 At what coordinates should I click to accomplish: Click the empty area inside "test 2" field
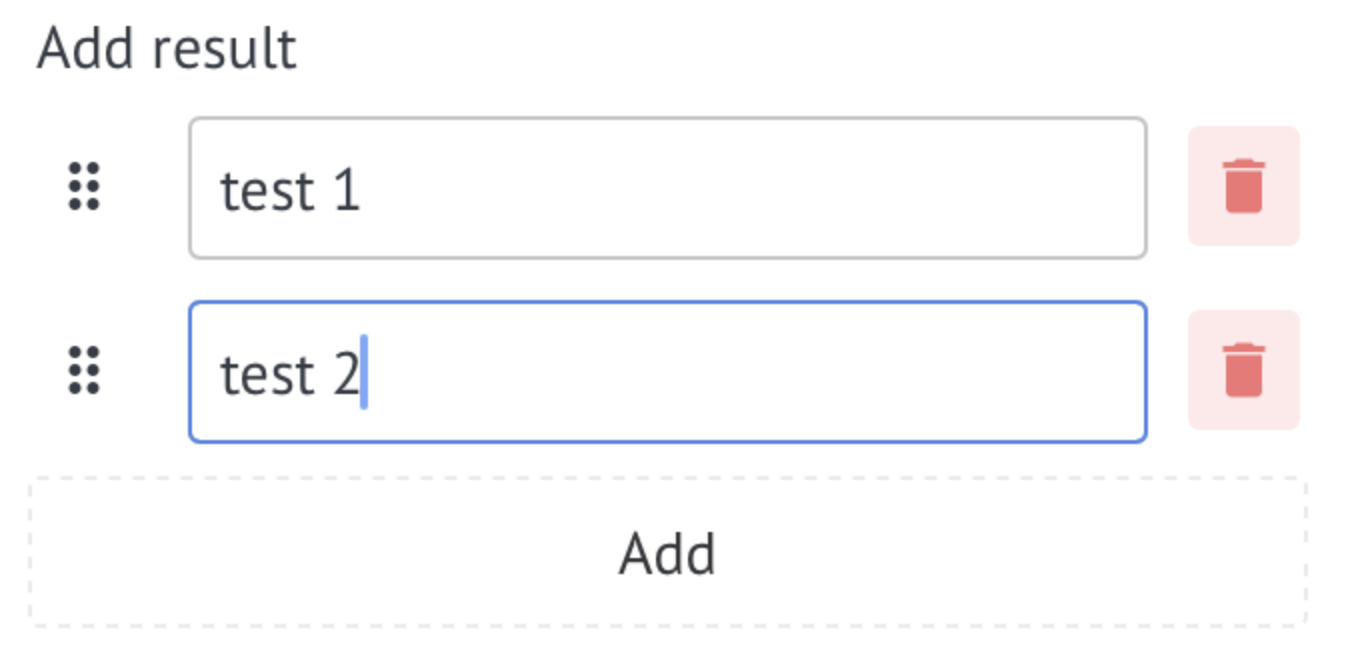point(760,372)
